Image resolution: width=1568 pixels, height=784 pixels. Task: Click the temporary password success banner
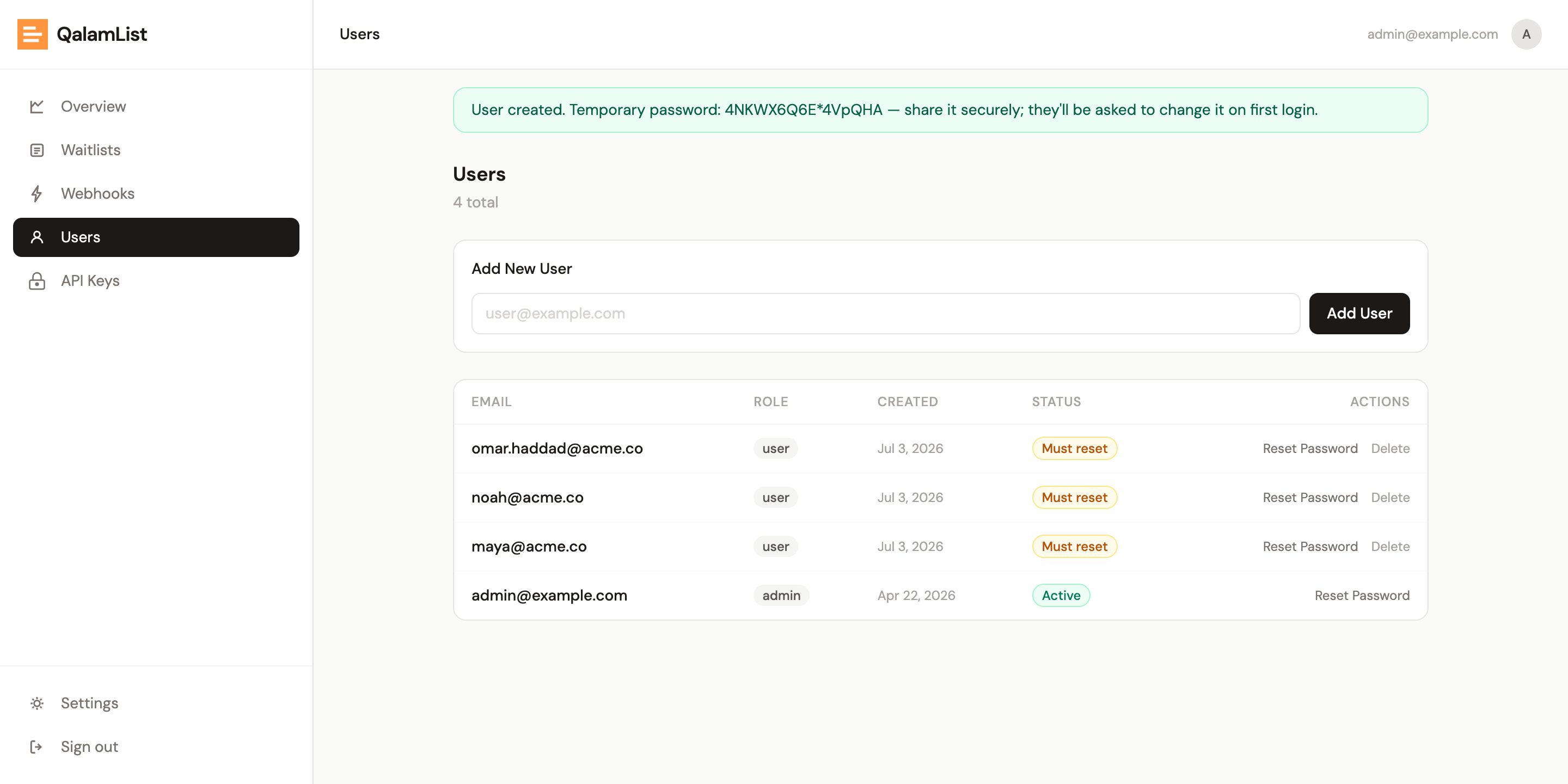coord(940,110)
